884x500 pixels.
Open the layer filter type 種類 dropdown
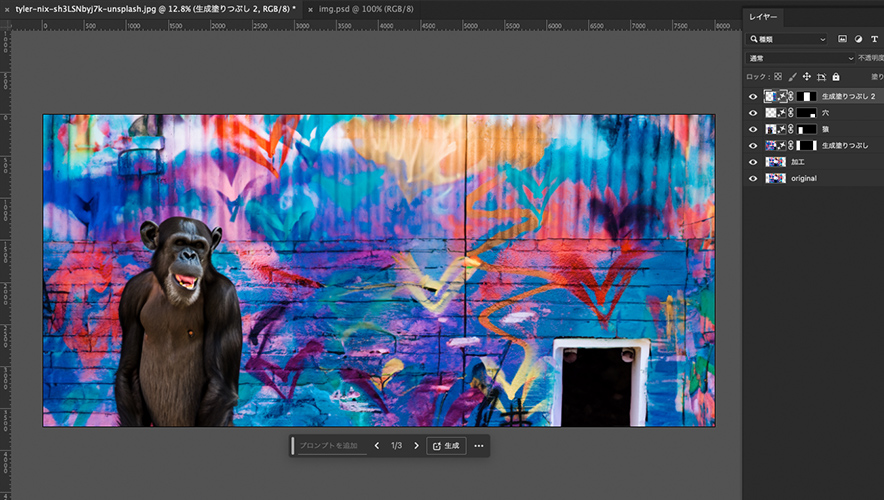[x=788, y=39]
